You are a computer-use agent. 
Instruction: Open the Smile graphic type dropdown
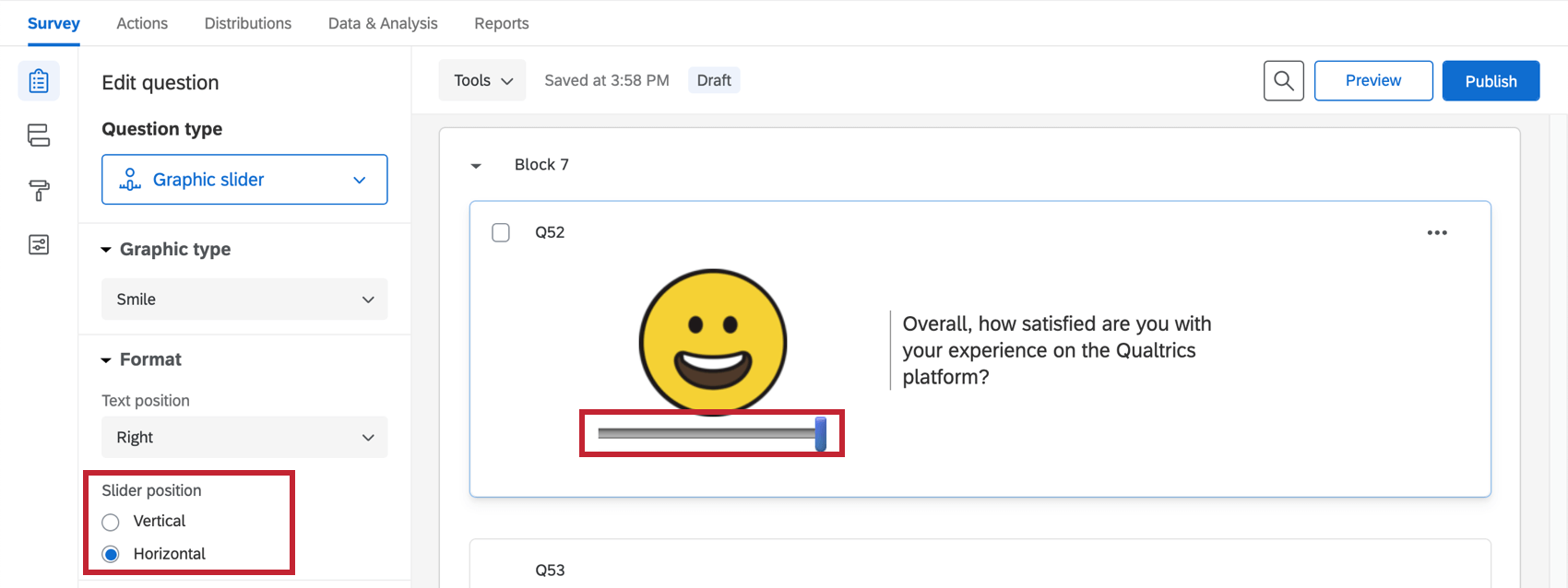point(244,300)
